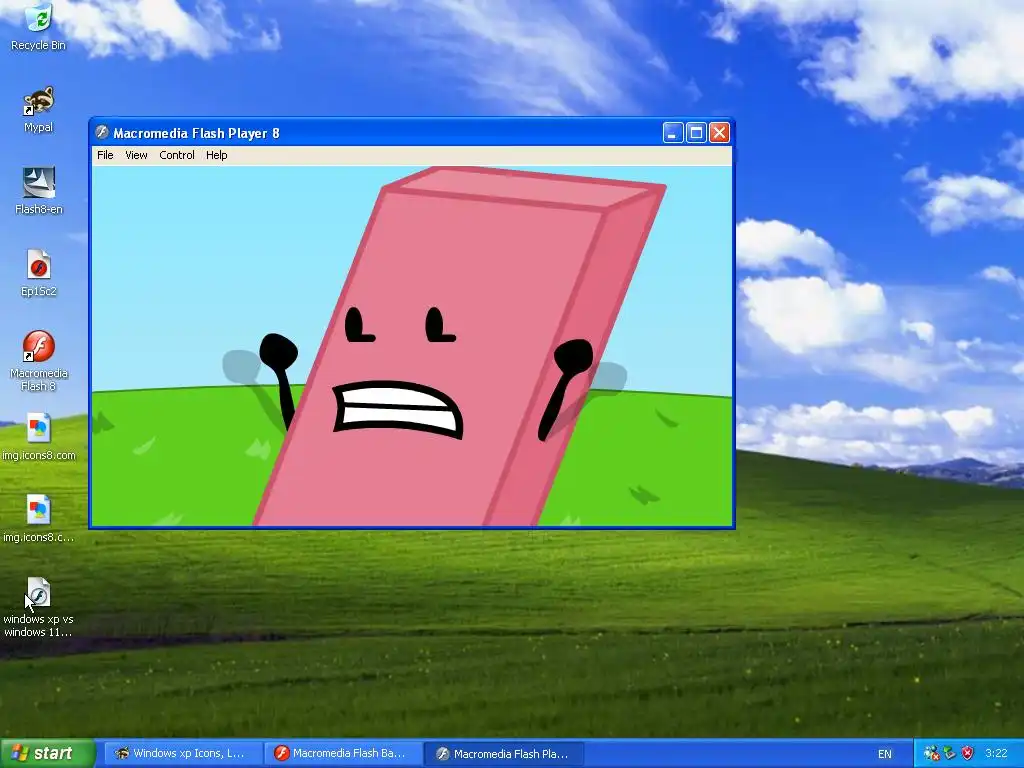Open the Control menu in Flash Player
This screenshot has width=1024, height=768.
click(x=177, y=155)
